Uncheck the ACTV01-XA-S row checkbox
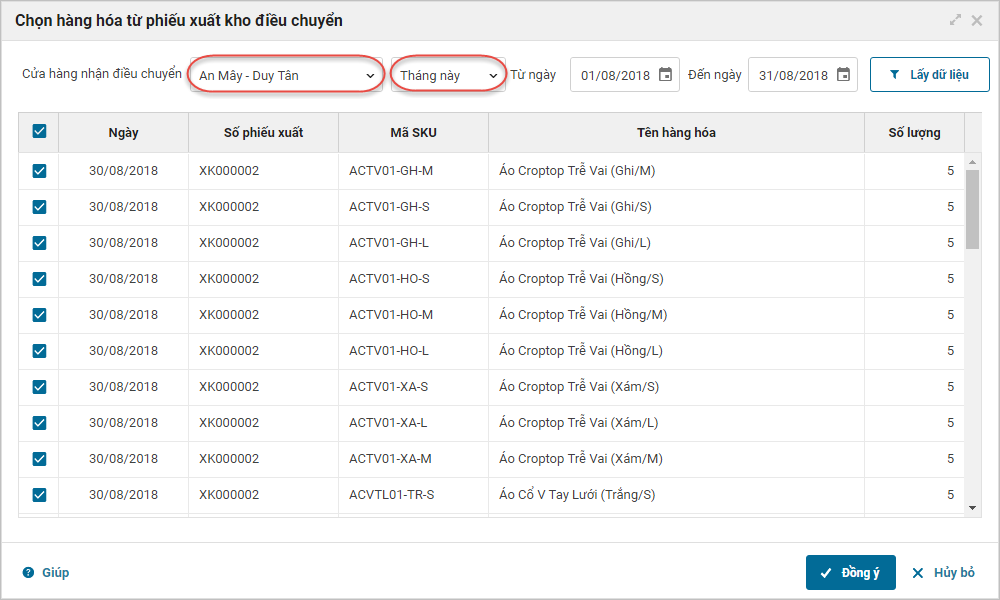 click(x=39, y=387)
